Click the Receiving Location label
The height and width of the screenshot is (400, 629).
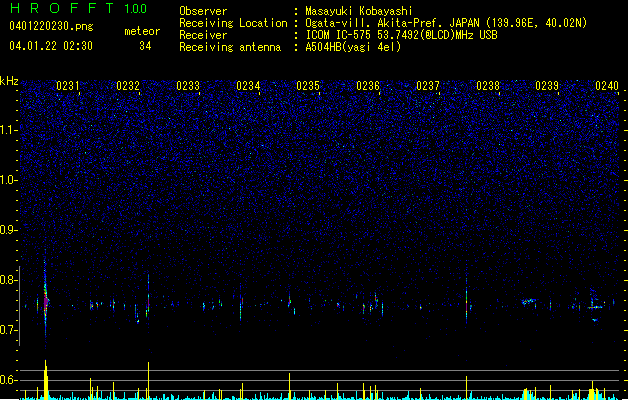pos(233,23)
